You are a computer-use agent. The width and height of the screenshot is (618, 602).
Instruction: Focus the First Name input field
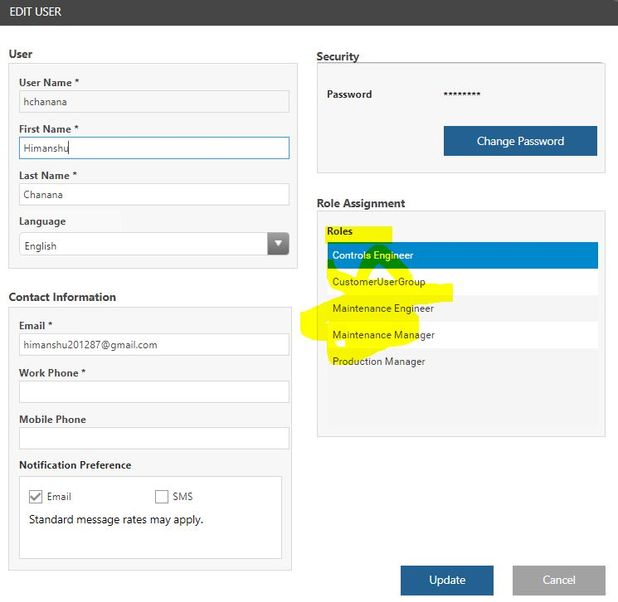tap(154, 148)
